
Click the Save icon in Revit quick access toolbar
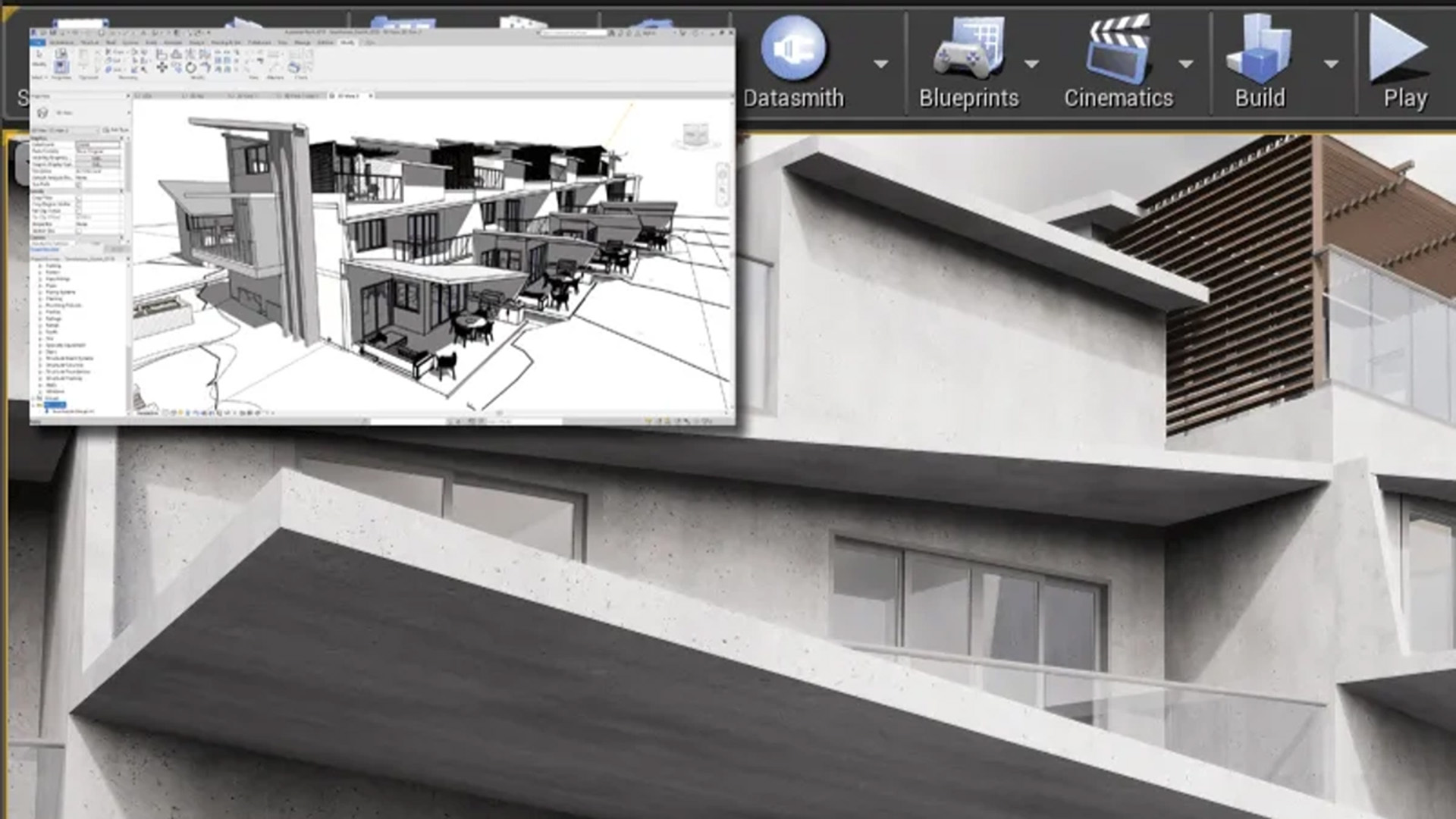point(52,33)
